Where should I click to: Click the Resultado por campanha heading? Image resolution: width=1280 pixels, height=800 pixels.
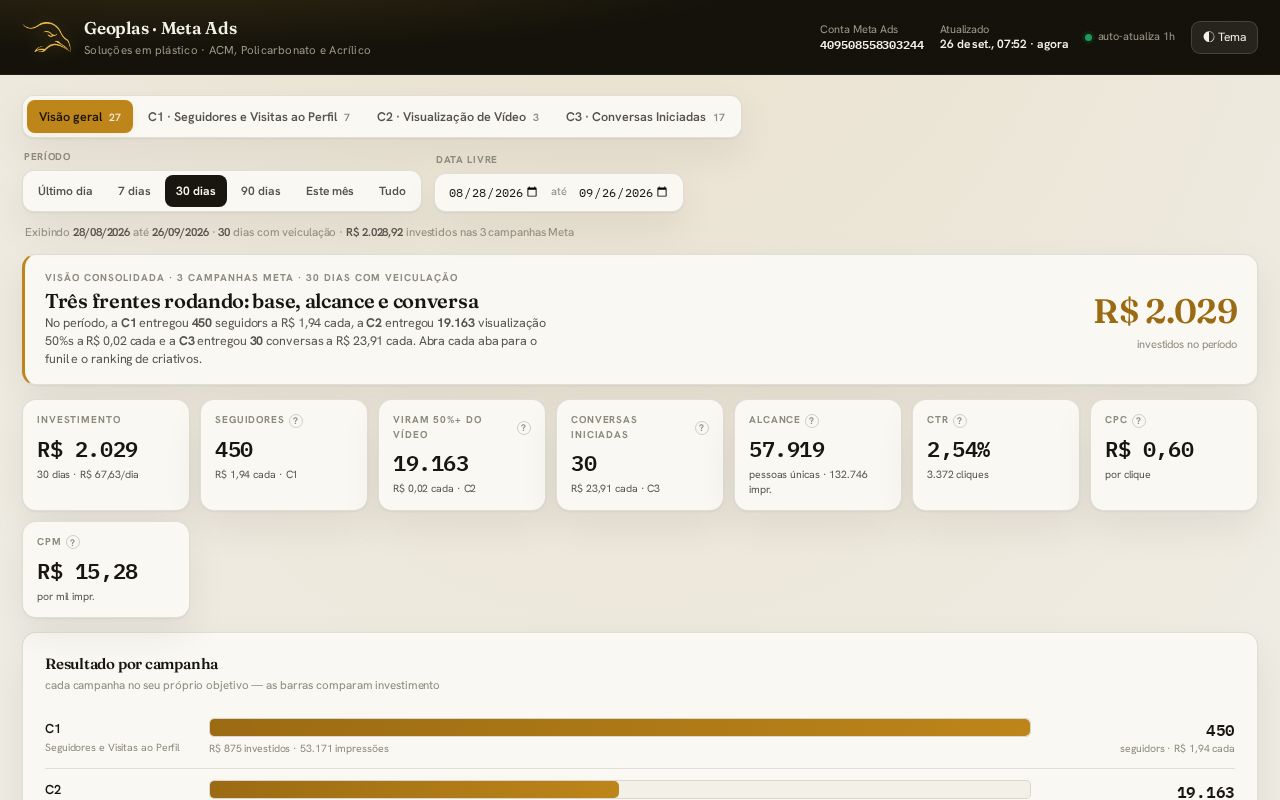pyautogui.click(x=131, y=664)
